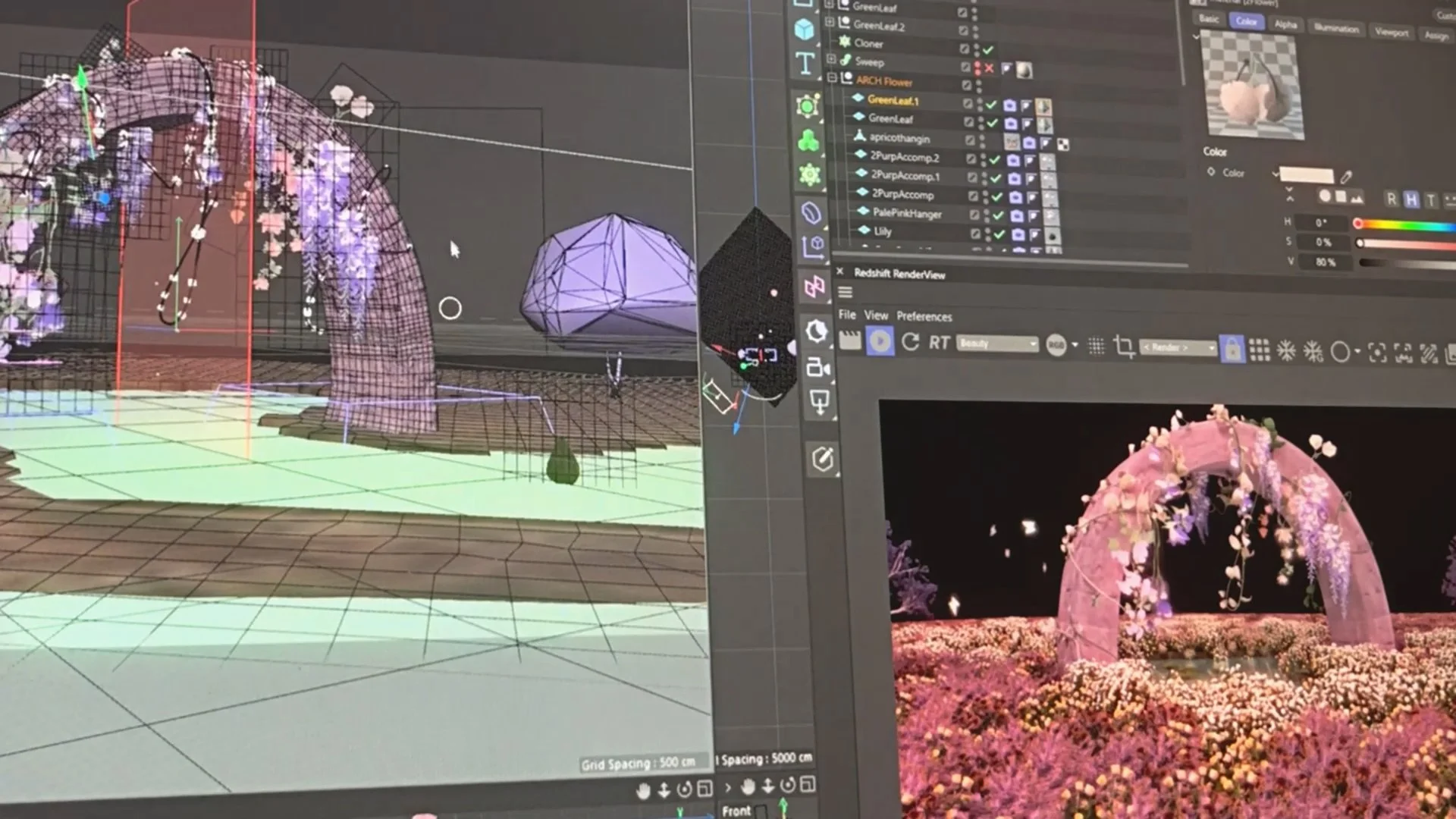Image resolution: width=1456 pixels, height=819 pixels.
Task: Expand the Sweep object hierarchy
Action: [x=831, y=58]
